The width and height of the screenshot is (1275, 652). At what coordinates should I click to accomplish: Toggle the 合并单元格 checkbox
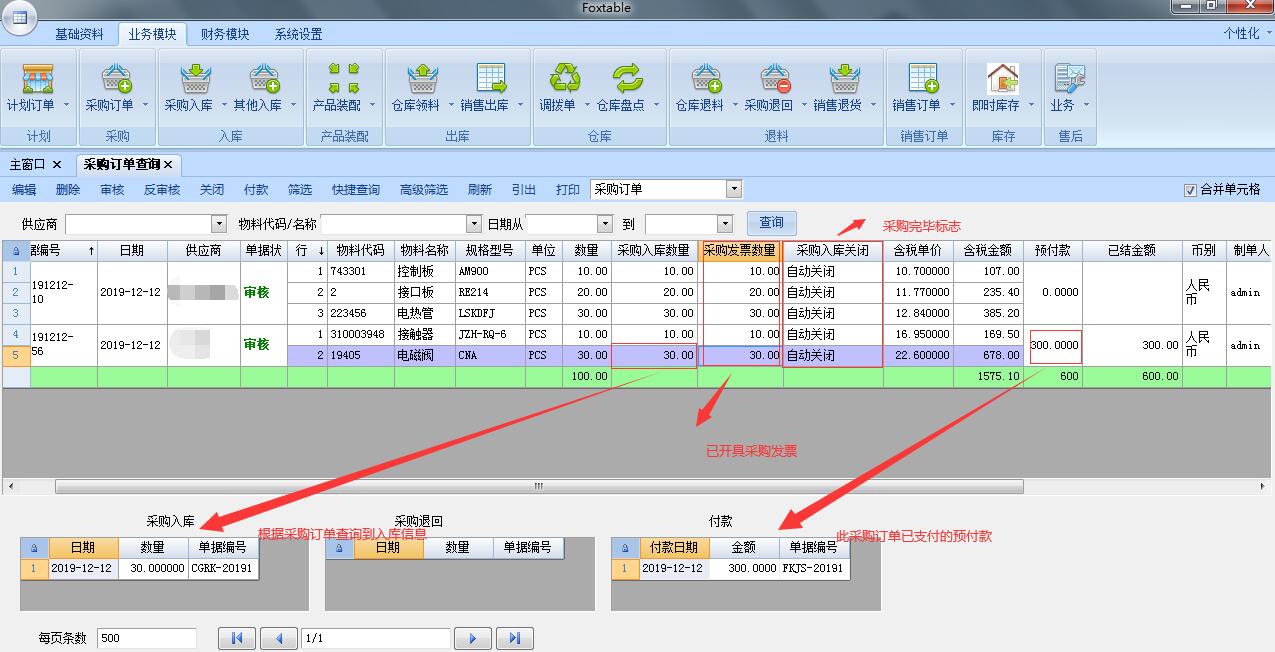[x=1190, y=190]
